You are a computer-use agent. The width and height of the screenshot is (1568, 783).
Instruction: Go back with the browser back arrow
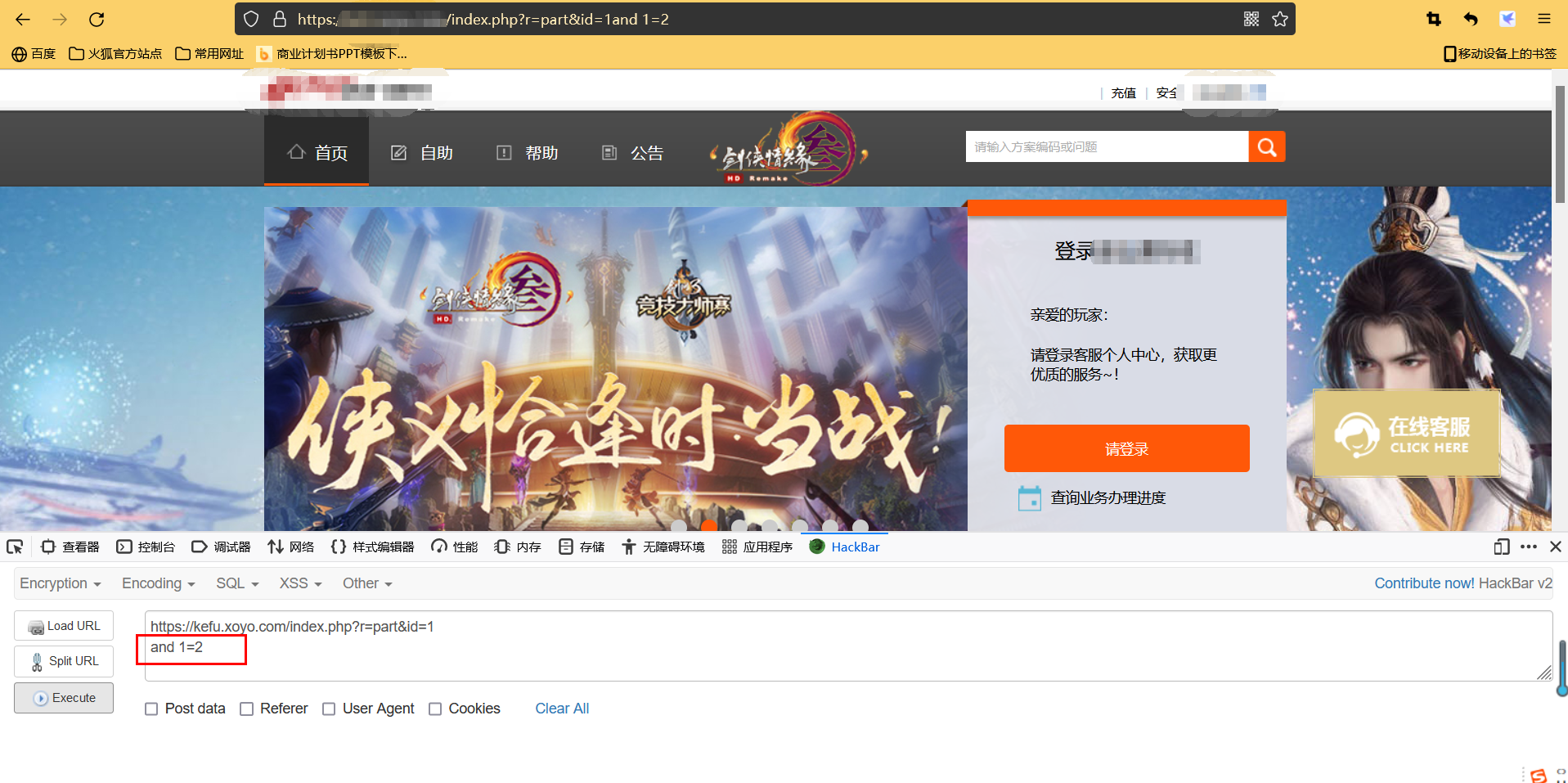[23, 19]
